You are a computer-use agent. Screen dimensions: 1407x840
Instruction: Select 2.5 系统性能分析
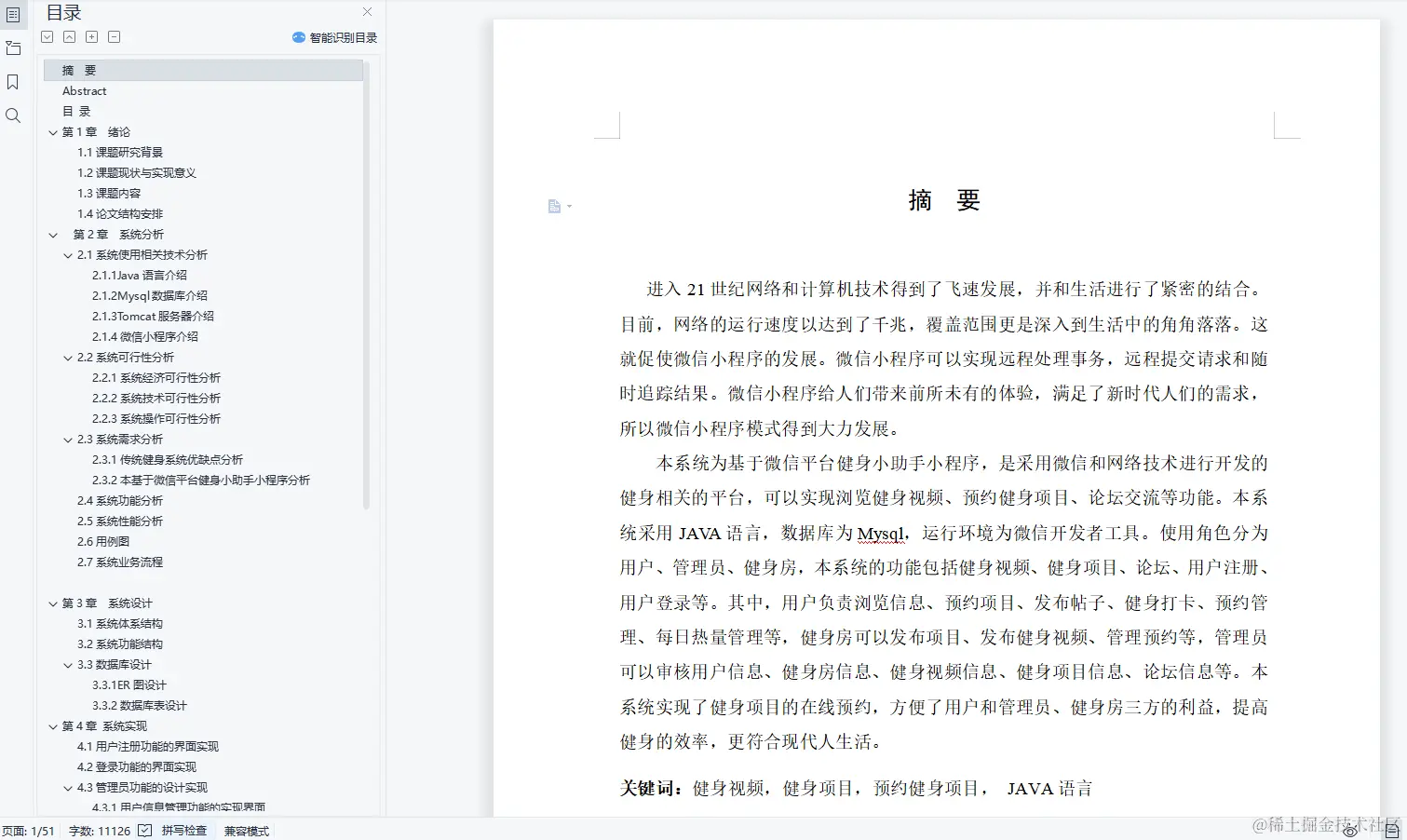click(x=120, y=522)
